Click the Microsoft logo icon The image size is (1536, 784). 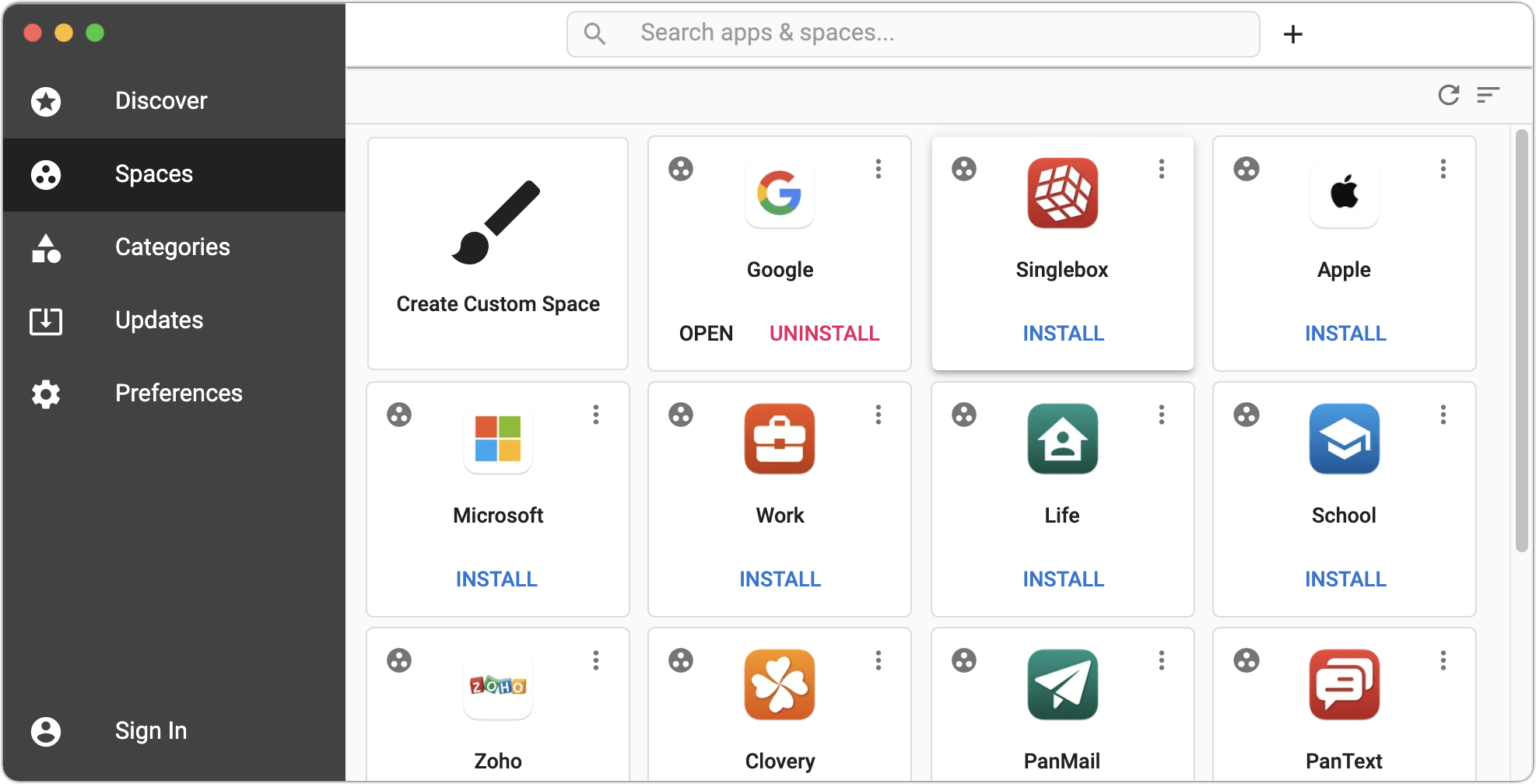click(x=498, y=439)
